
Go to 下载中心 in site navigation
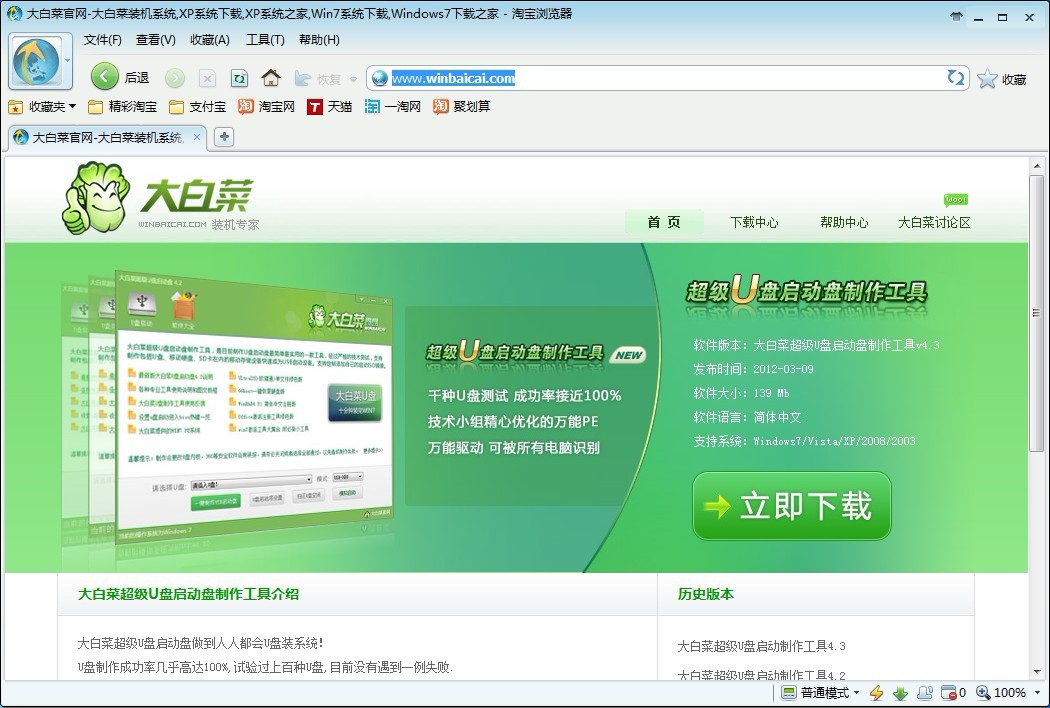click(754, 223)
